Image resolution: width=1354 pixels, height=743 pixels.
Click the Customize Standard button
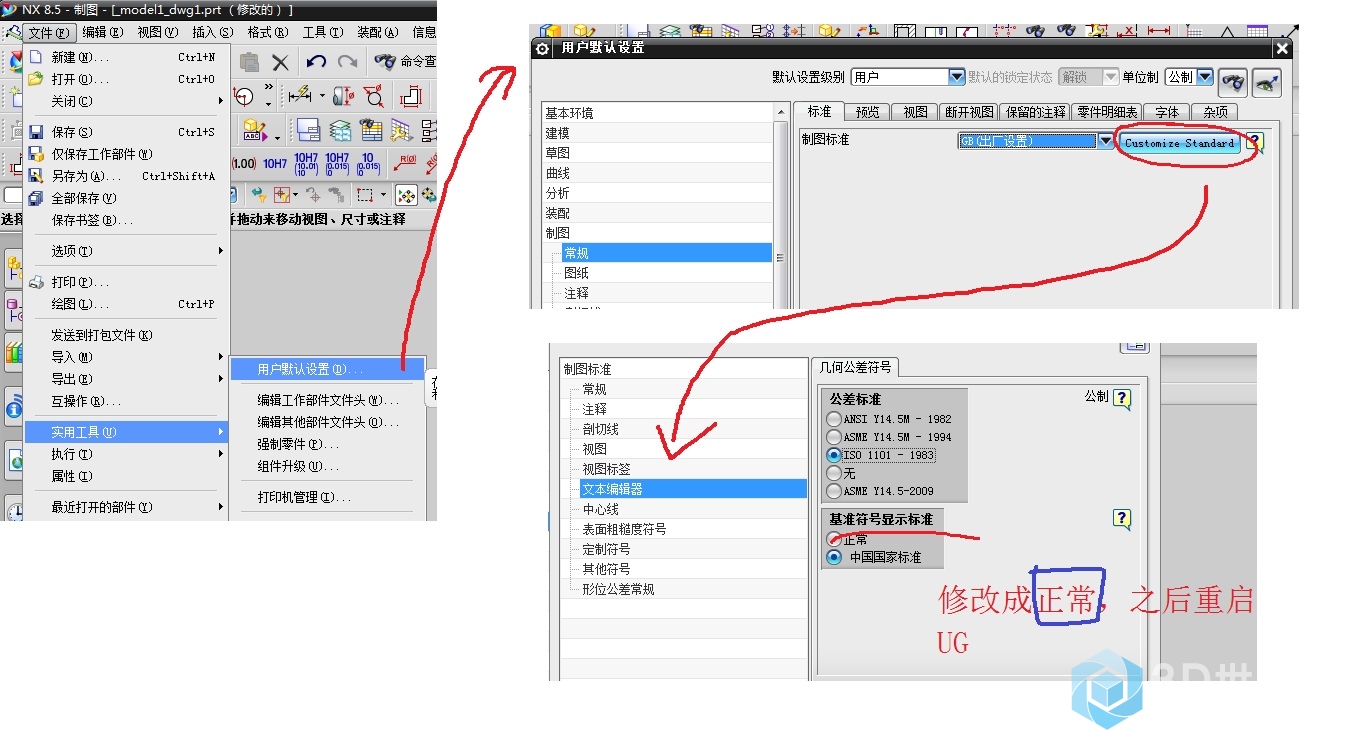1180,143
